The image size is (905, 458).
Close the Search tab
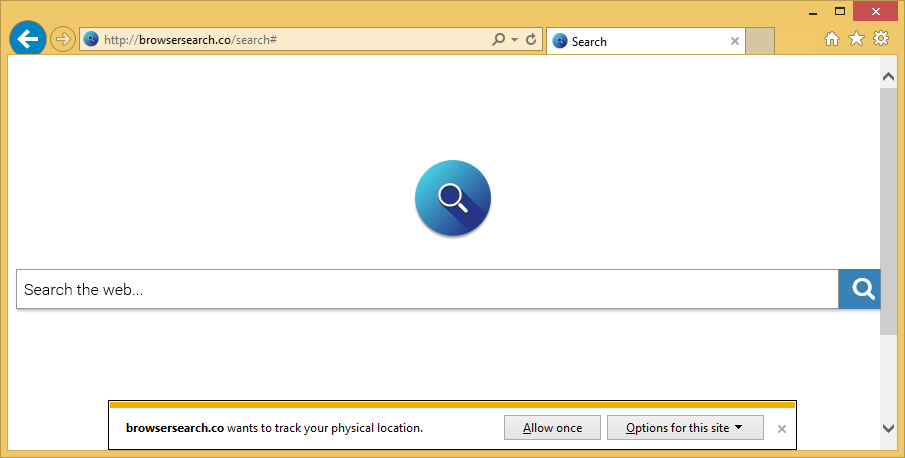735,42
